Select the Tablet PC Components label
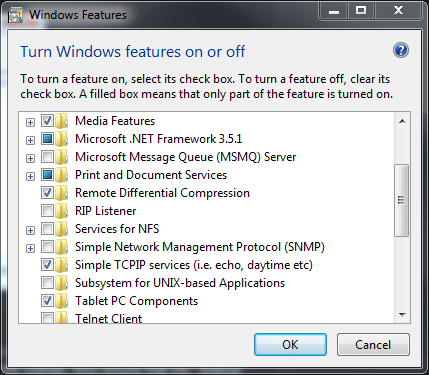429x375 pixels. click(x=136, y=301)
